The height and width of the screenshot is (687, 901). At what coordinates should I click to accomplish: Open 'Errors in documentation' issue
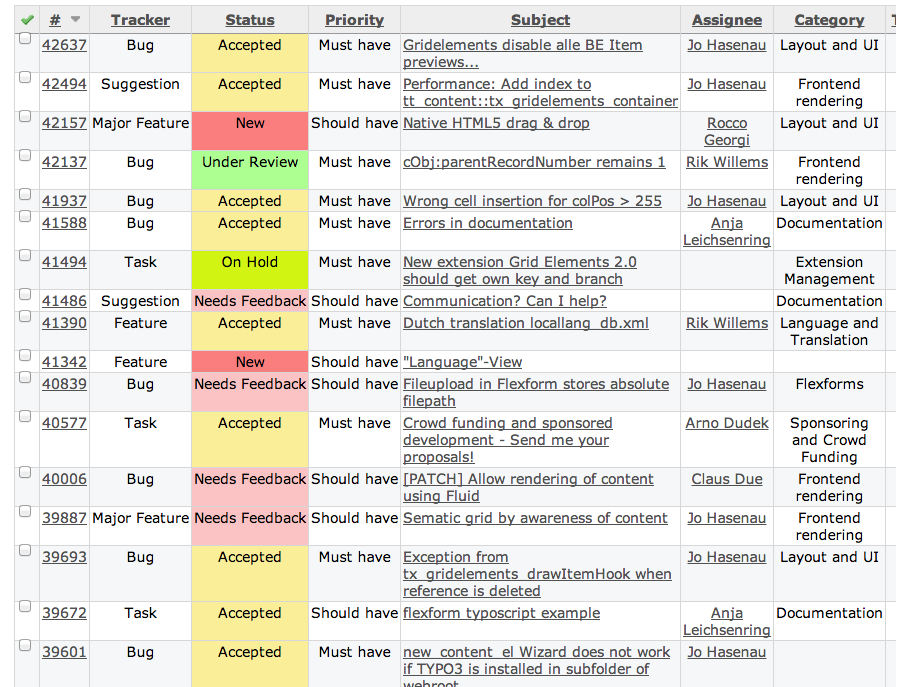pyautogui.click(x=487, y=223)
